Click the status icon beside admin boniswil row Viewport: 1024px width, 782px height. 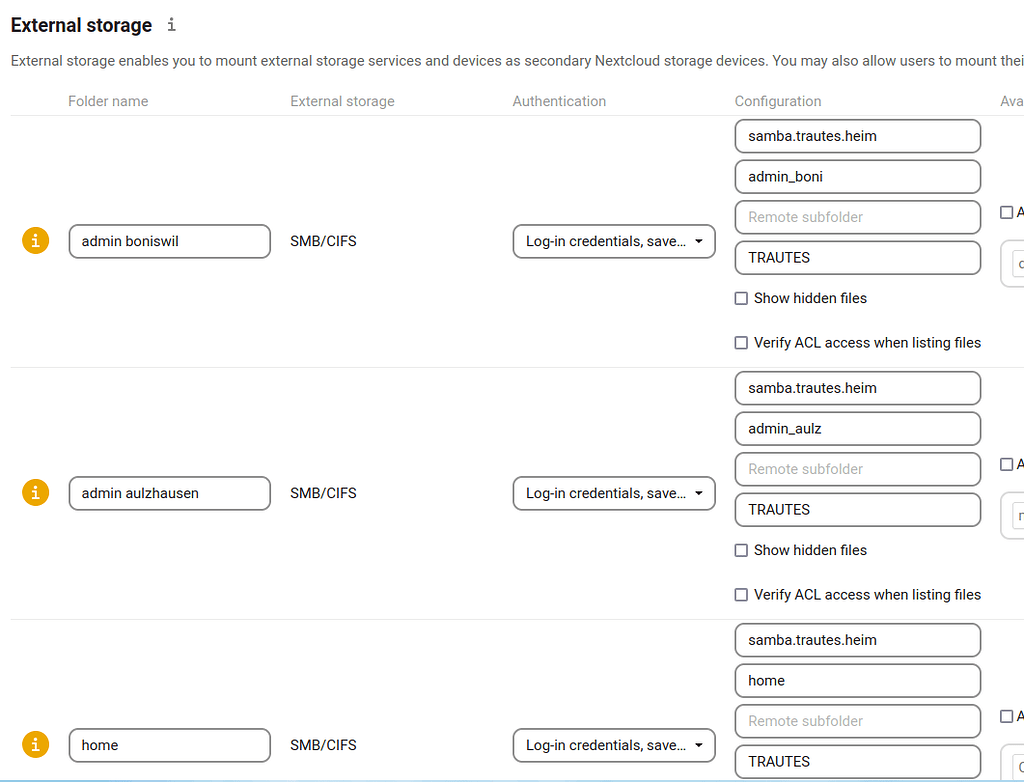tap(35, 240)
